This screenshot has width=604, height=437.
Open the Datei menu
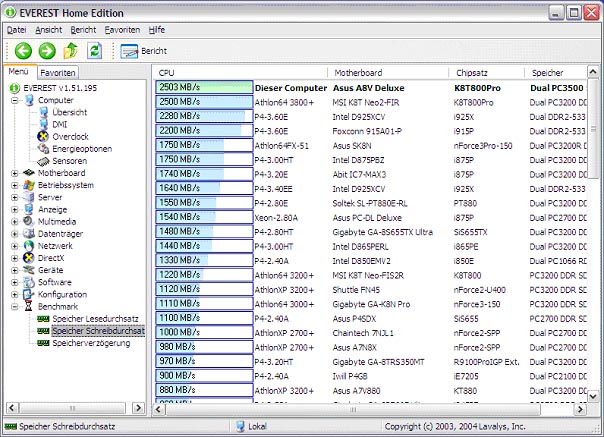point(17,30)
